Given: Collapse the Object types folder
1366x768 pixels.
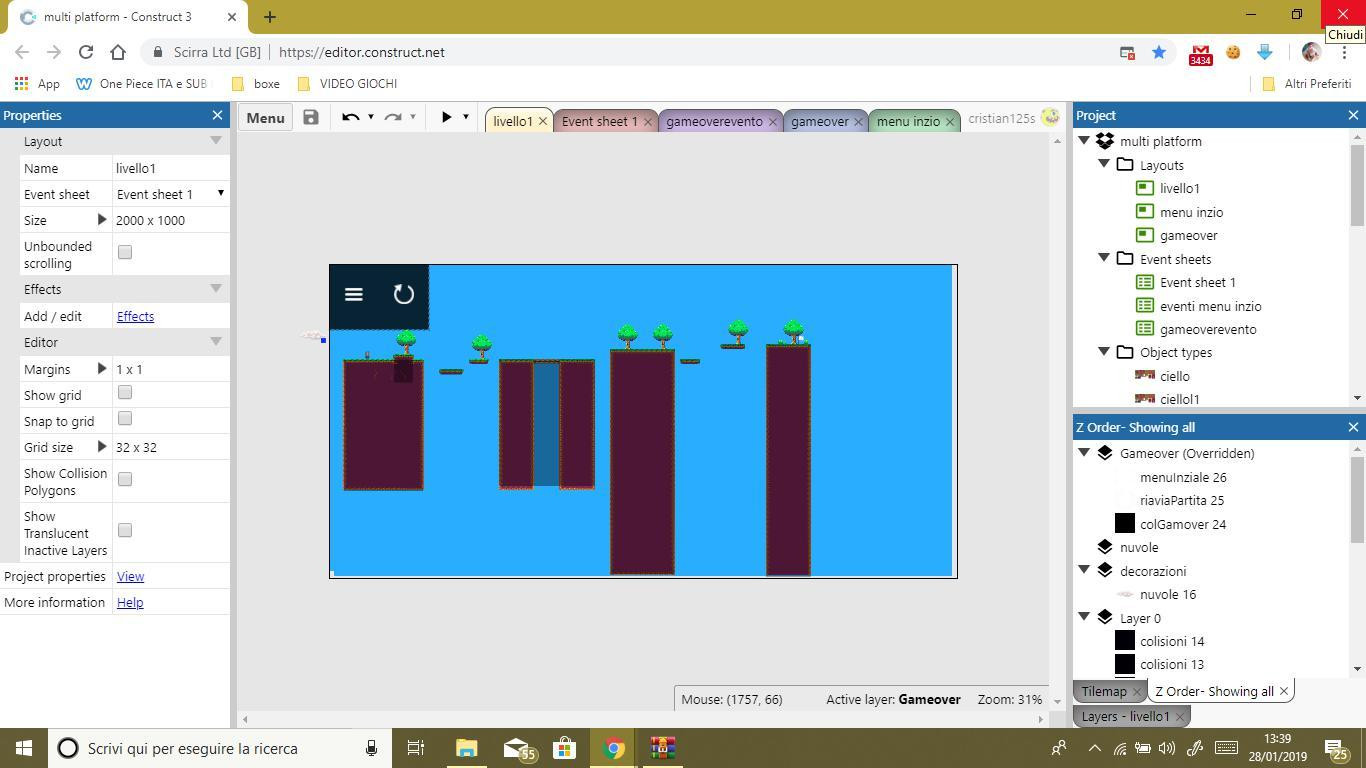Looking at the screenshot, I should click(x=1104, y=352).
